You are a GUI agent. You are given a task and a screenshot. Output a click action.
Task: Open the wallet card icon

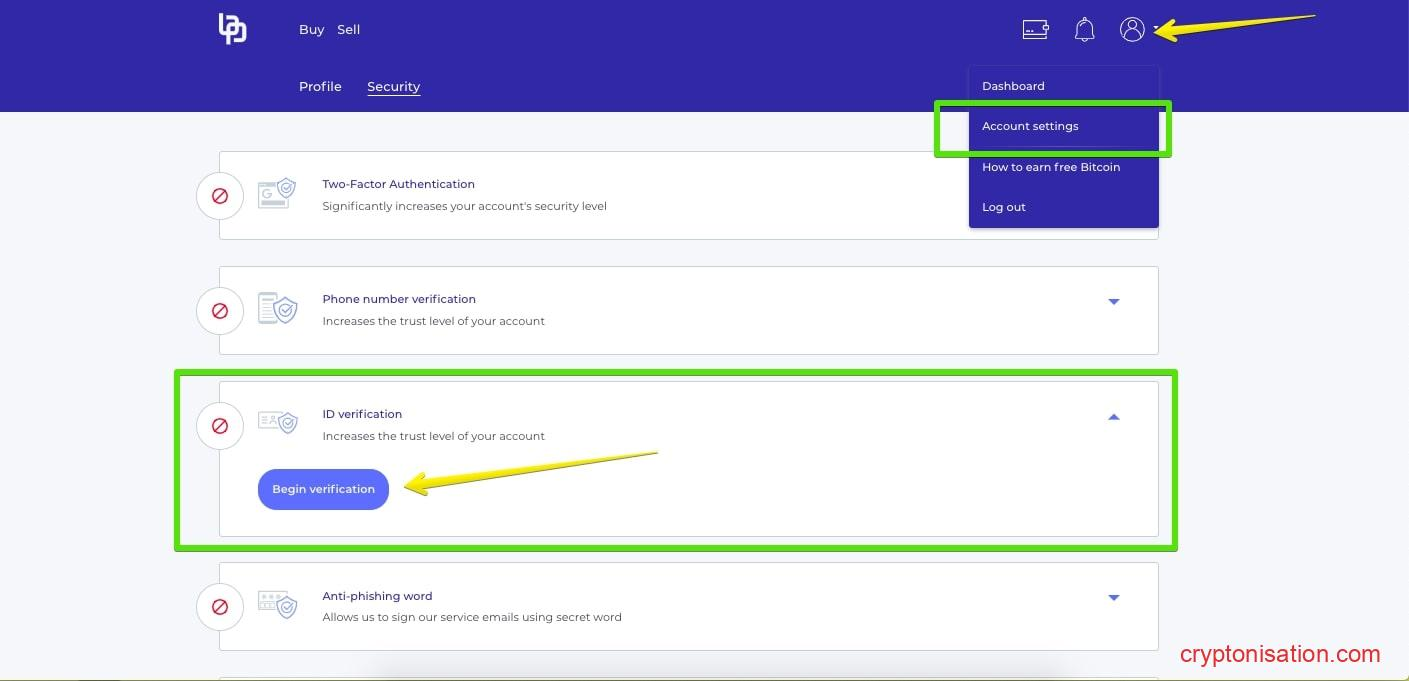(x=1035, y=29)
